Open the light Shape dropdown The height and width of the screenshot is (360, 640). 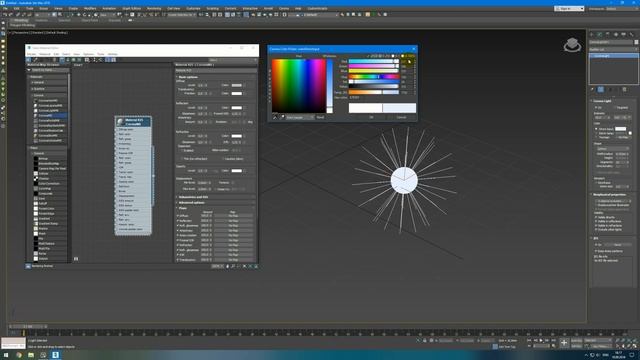tap(613, 149)
